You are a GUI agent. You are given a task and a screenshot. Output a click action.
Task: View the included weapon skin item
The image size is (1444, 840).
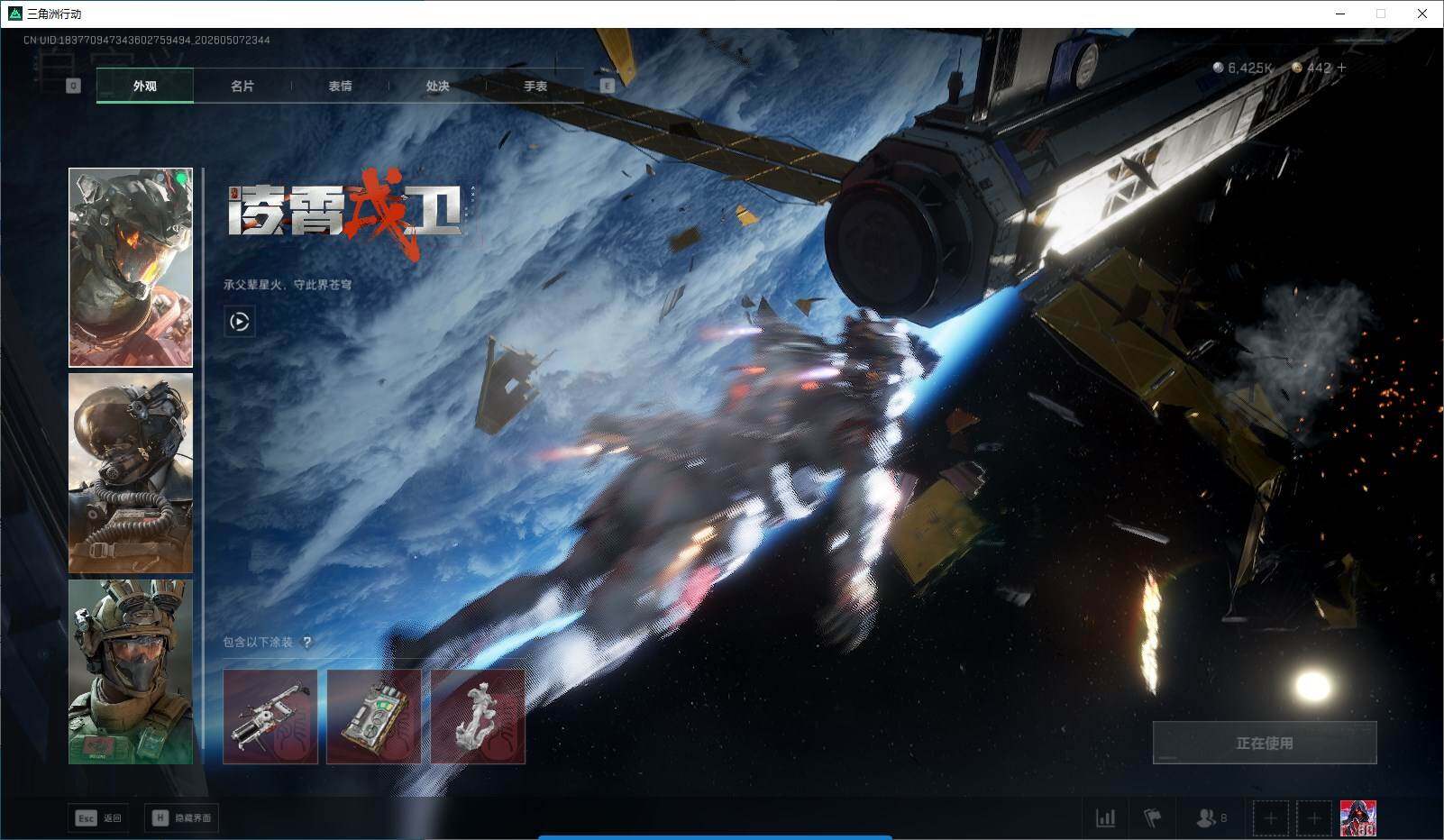[x=270, y=717]
